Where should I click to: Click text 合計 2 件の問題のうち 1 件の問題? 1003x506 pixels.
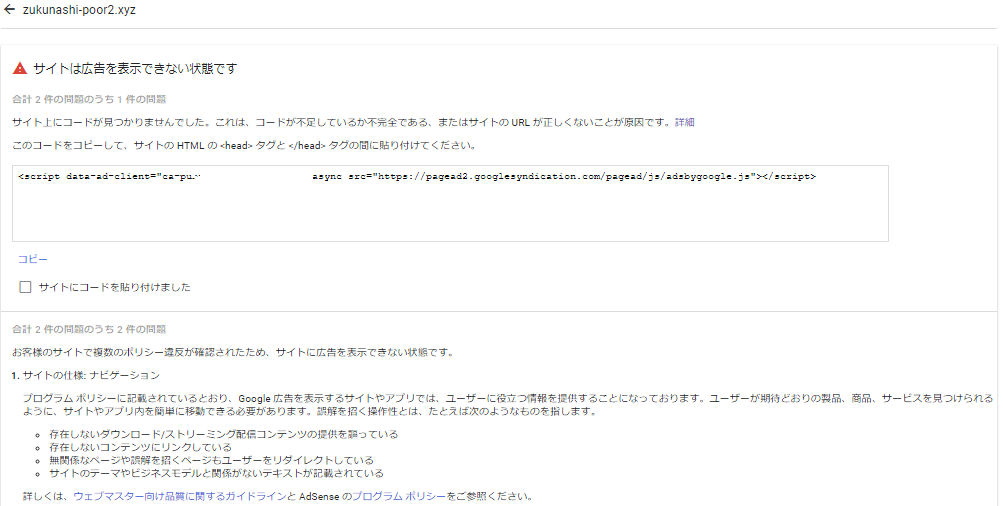point(89,99)
